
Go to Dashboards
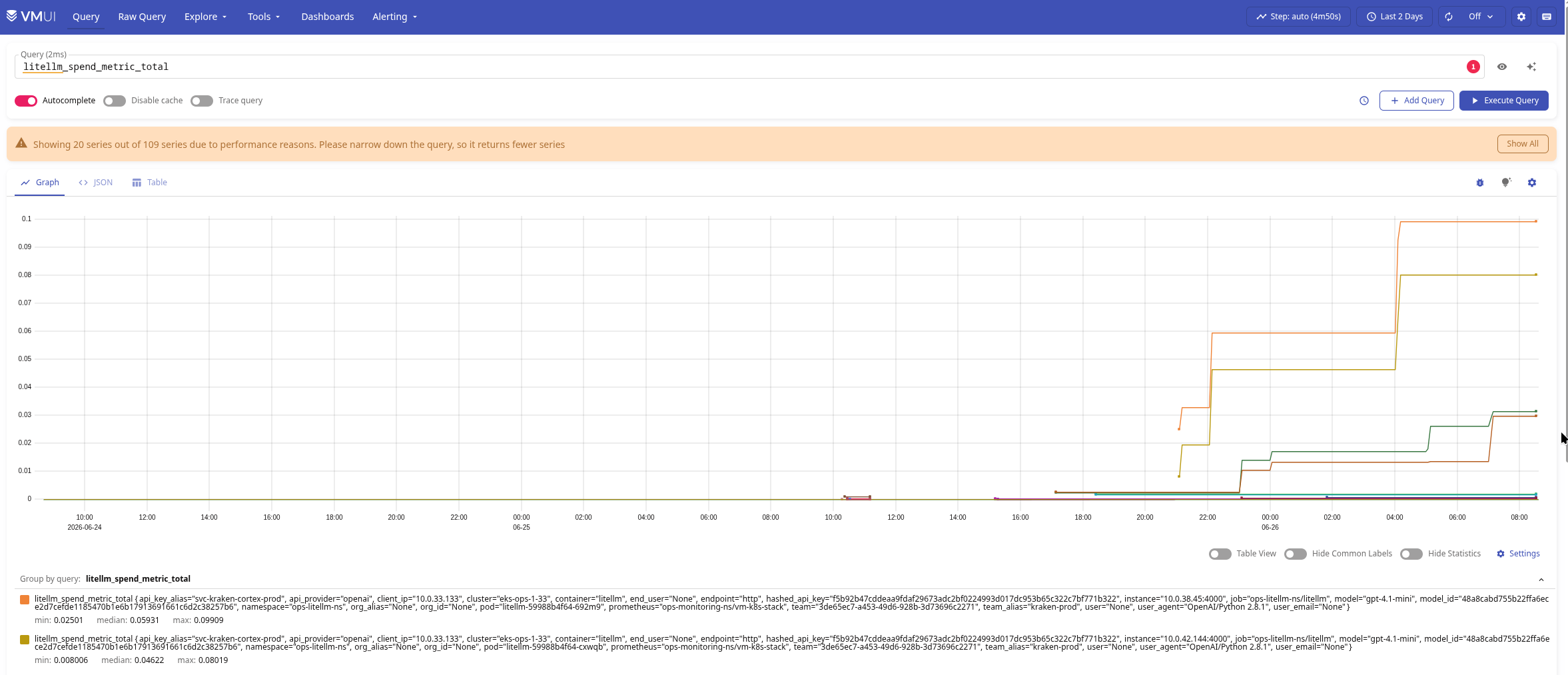click(x=327, y=17)
